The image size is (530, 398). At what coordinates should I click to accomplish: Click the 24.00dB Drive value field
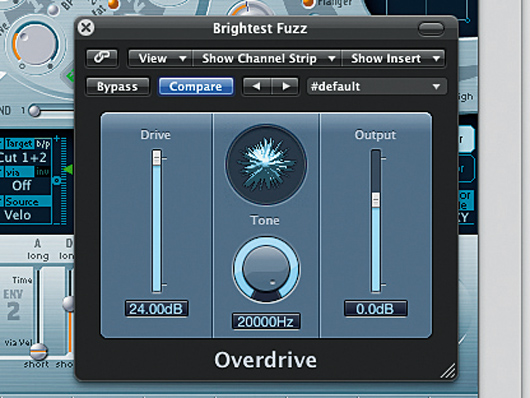tap(156, 308)
